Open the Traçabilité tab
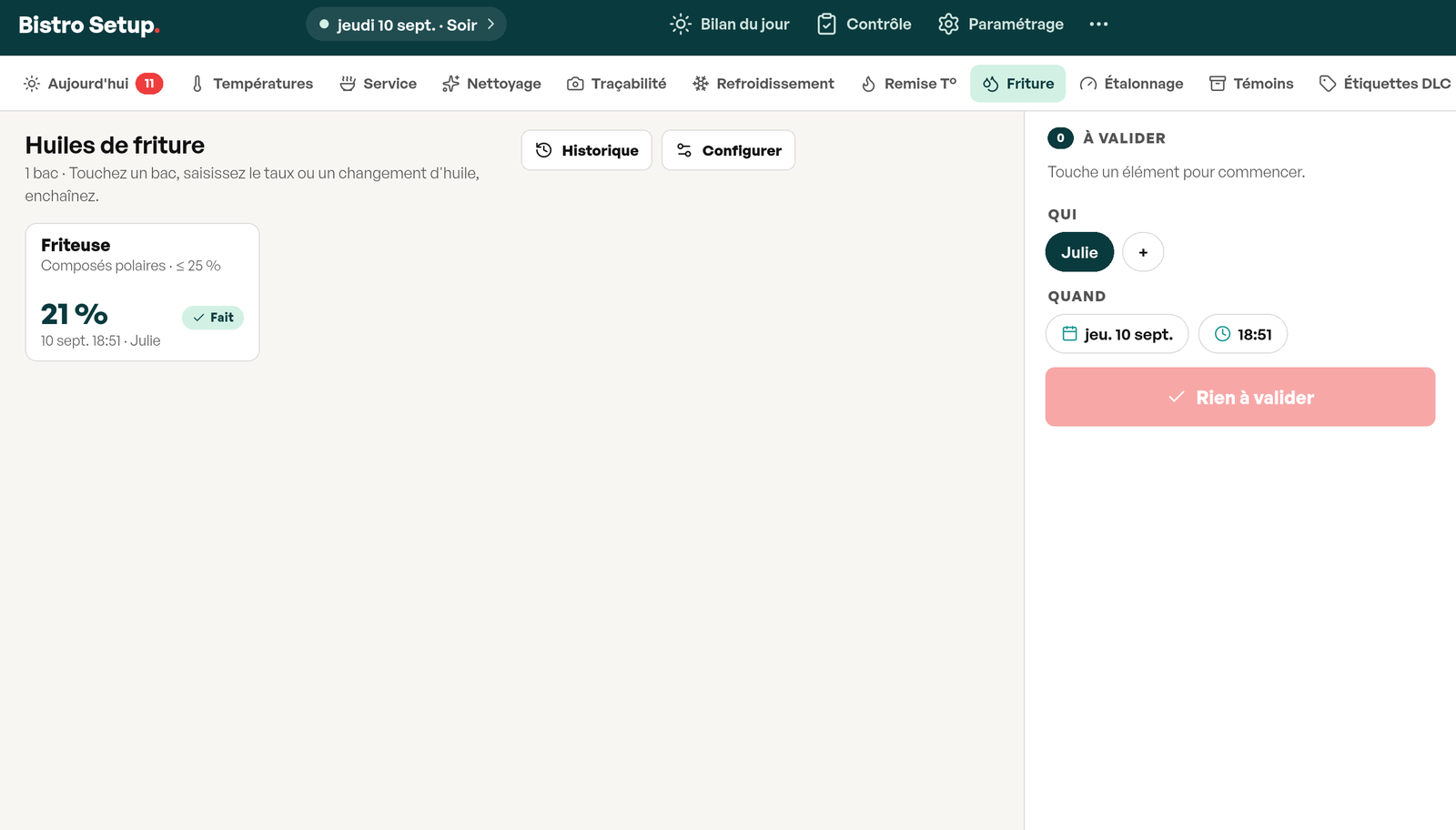The image size is (1456, 830). (x=616, y=84)
